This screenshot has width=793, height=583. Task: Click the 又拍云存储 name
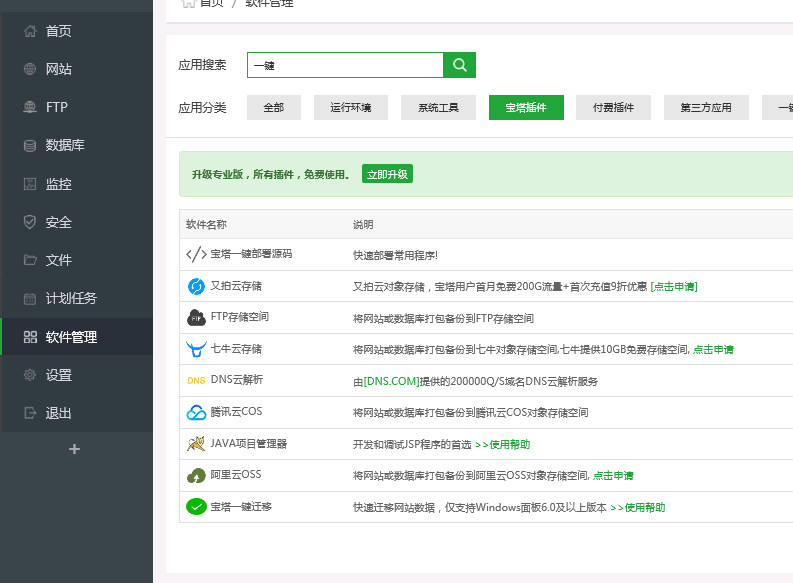(x=236, y=286)
